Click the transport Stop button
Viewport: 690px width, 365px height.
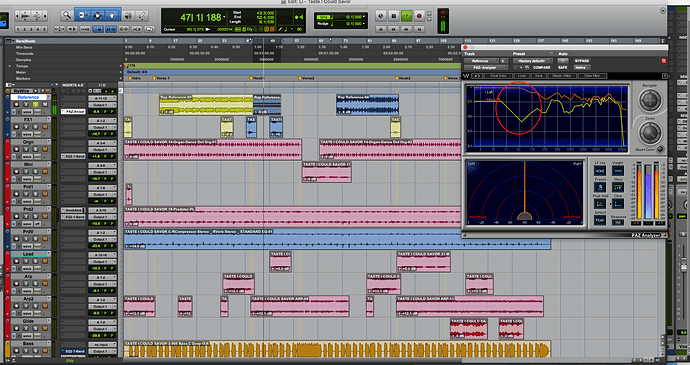pos(394,16)
